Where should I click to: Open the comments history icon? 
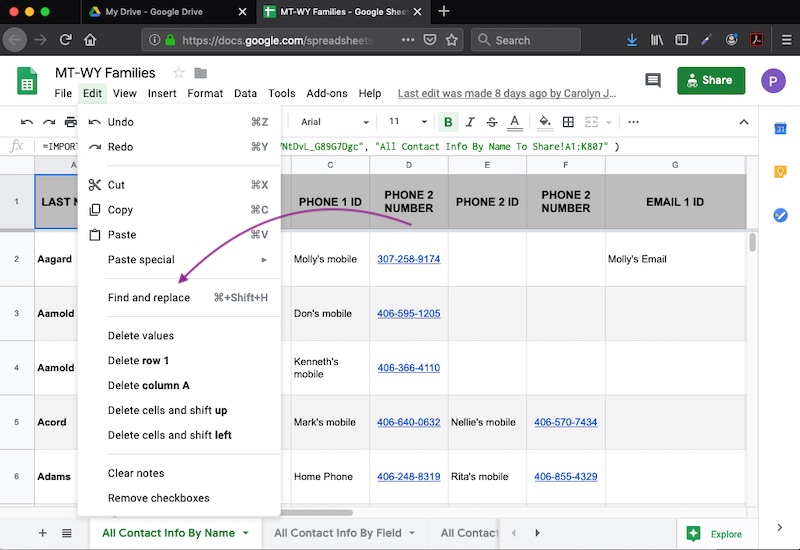(x=653, y=80)
